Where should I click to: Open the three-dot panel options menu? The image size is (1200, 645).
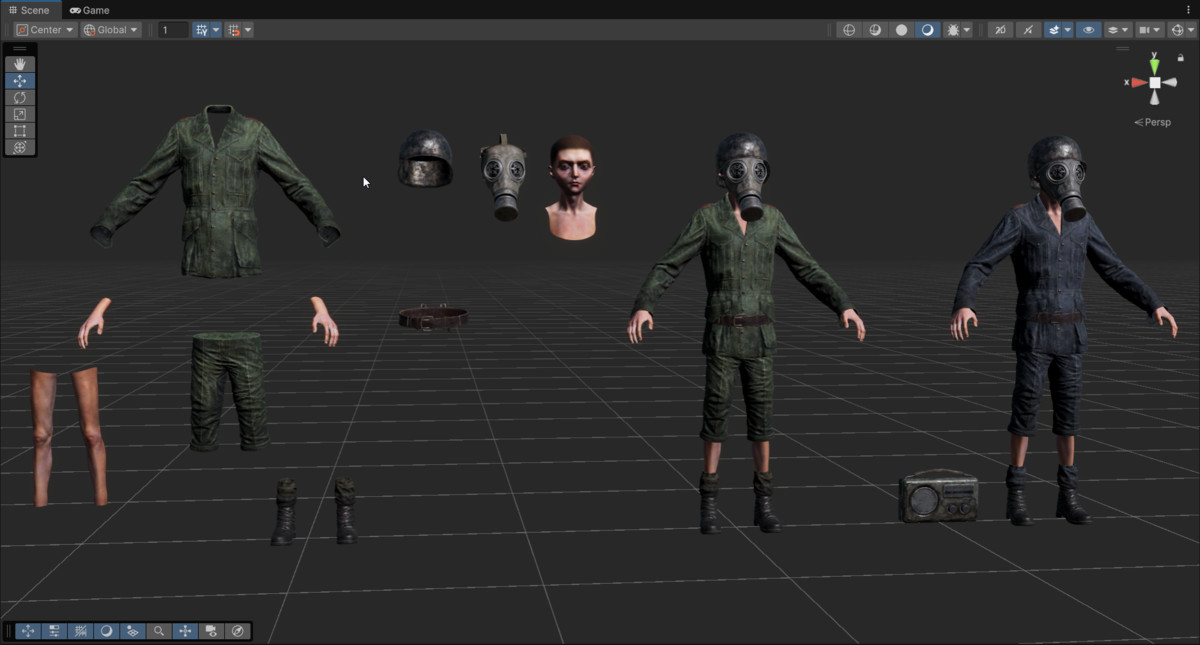point(1189,10)
